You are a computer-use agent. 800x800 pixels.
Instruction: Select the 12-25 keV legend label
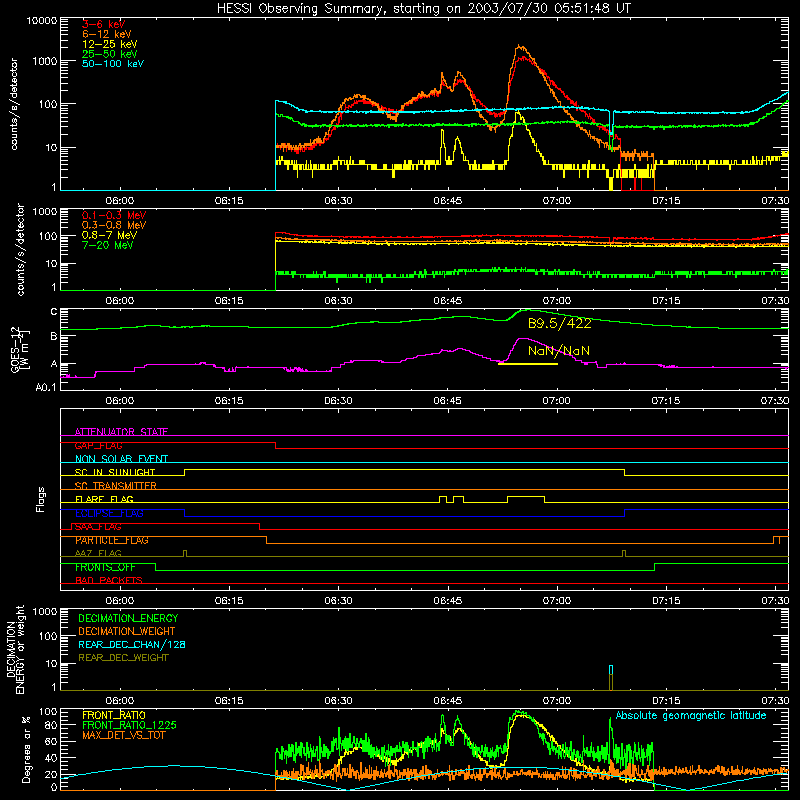click(x=110, y=44)
